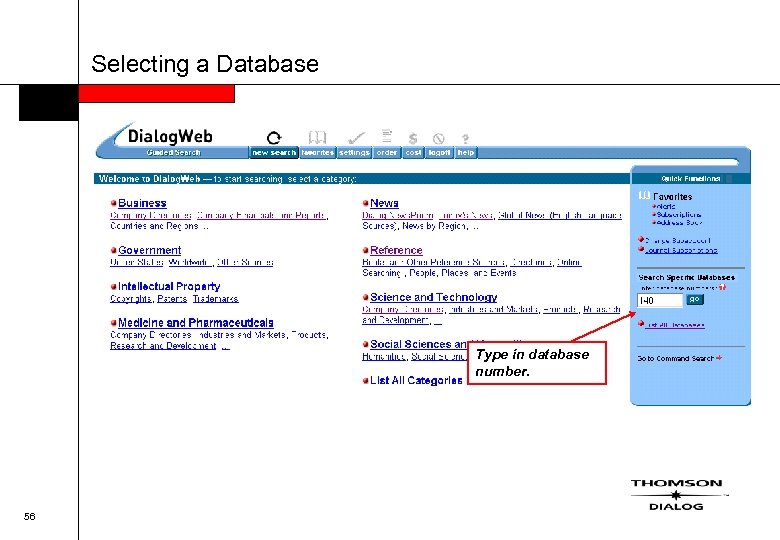Click the red bullet beside Science and Technology
Viewport: 780px width, 540px height.
point(366,297)
